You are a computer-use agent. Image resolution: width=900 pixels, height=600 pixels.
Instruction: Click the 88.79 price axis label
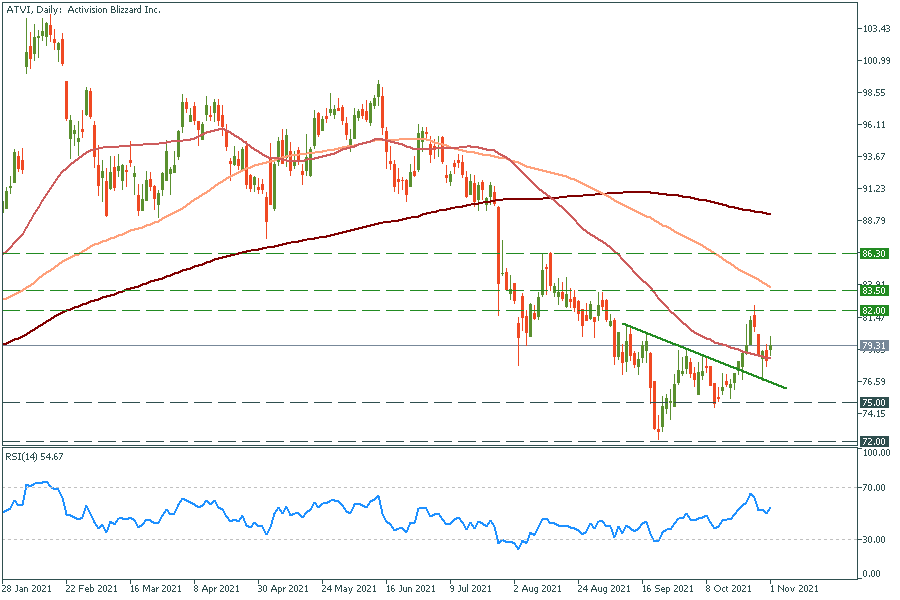[876, 220]
